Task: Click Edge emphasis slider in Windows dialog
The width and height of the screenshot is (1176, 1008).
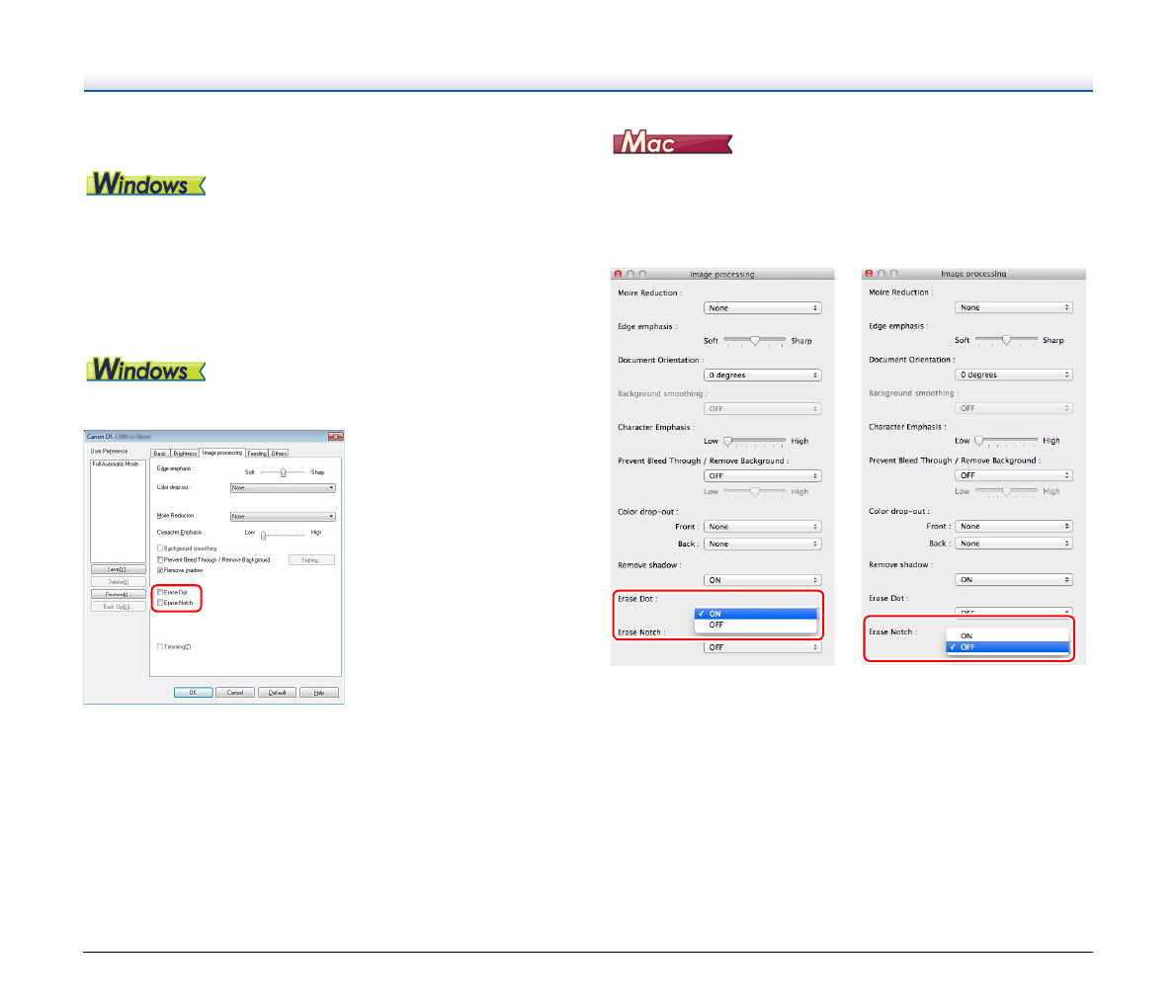Action: click(283, 472)
